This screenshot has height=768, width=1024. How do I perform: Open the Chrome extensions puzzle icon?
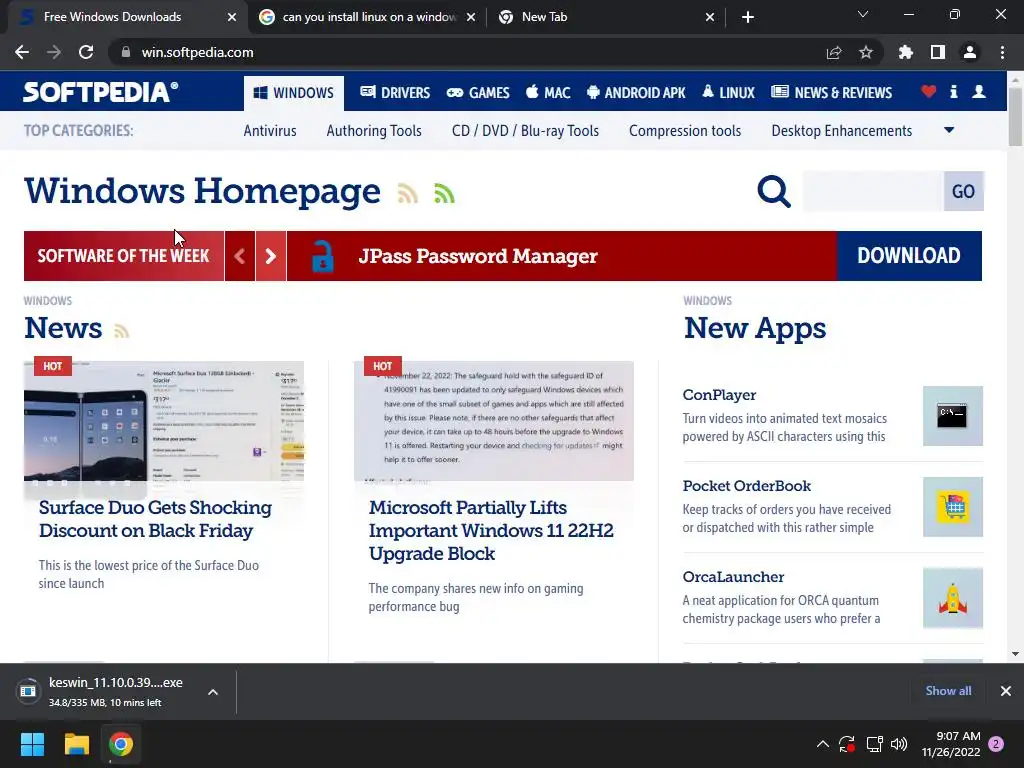[906, 52]
